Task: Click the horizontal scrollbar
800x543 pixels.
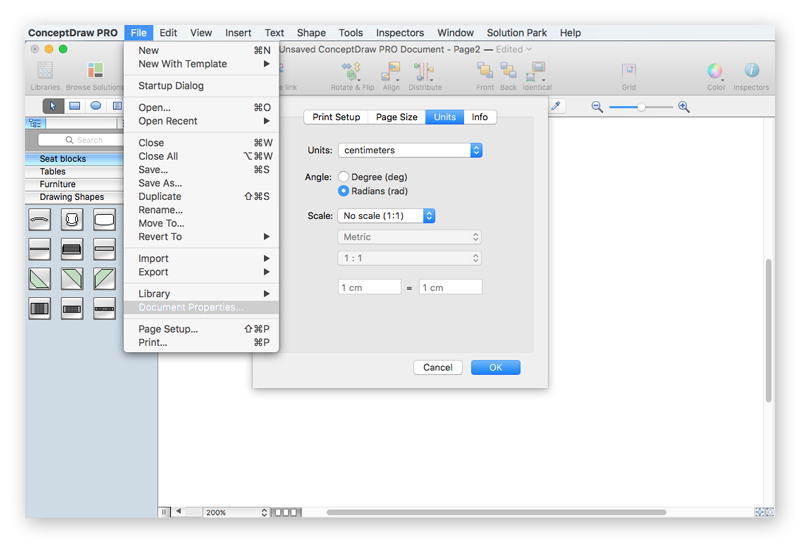Action: [496, 512]
